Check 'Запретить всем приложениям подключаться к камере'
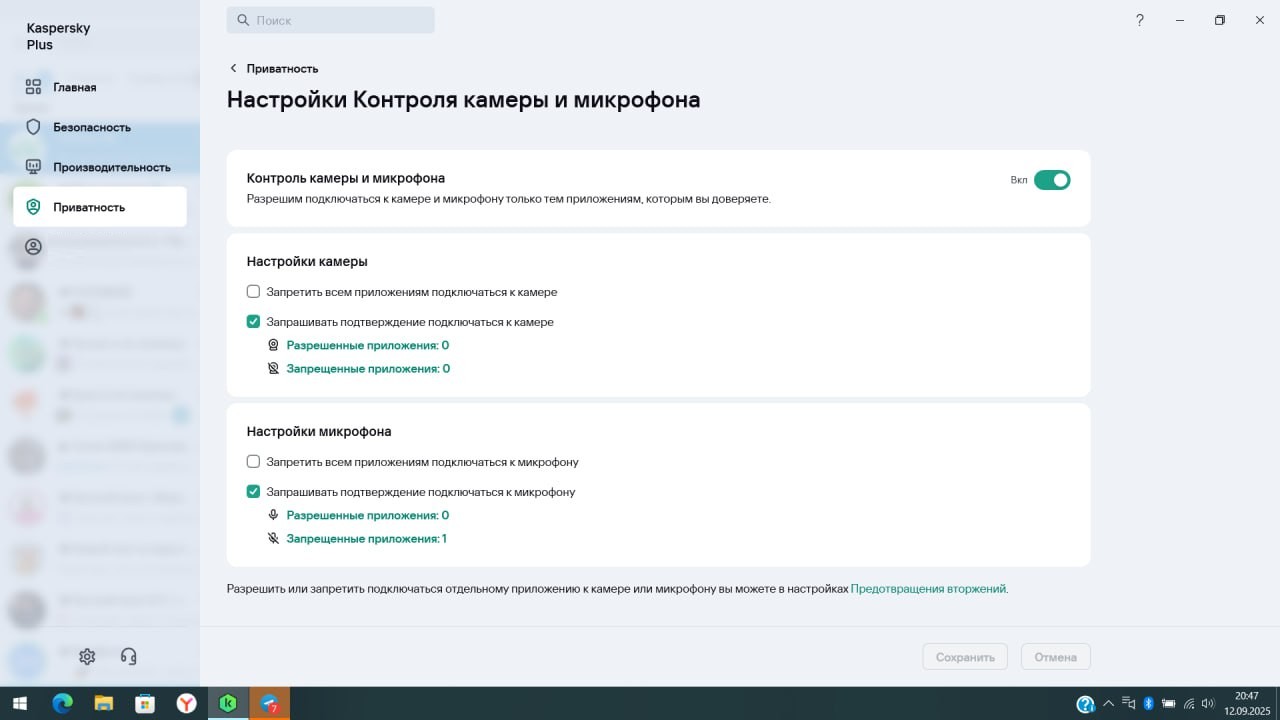 coord(254,292)
